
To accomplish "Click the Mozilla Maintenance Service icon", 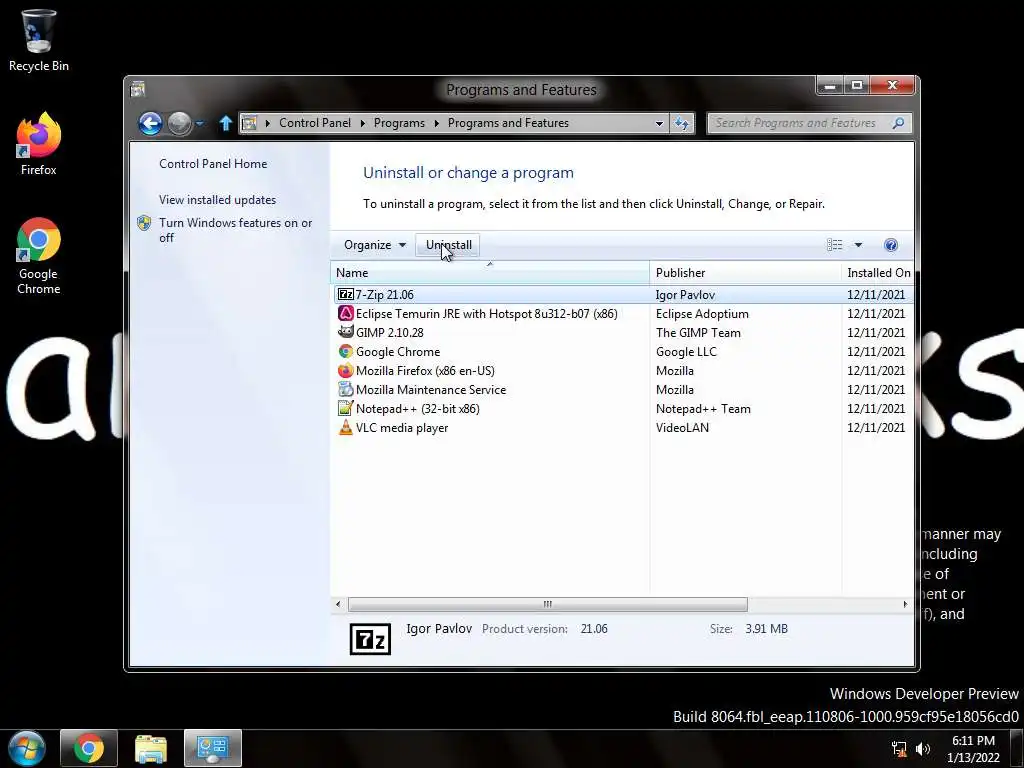I will (x=345, y=389).
